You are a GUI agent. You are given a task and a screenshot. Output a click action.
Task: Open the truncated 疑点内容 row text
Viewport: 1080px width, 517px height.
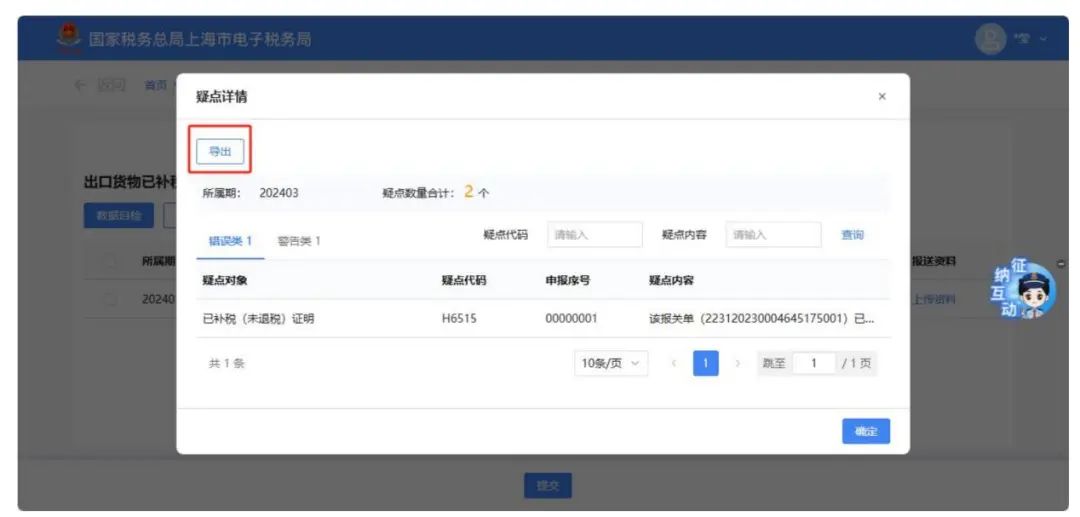762,319
